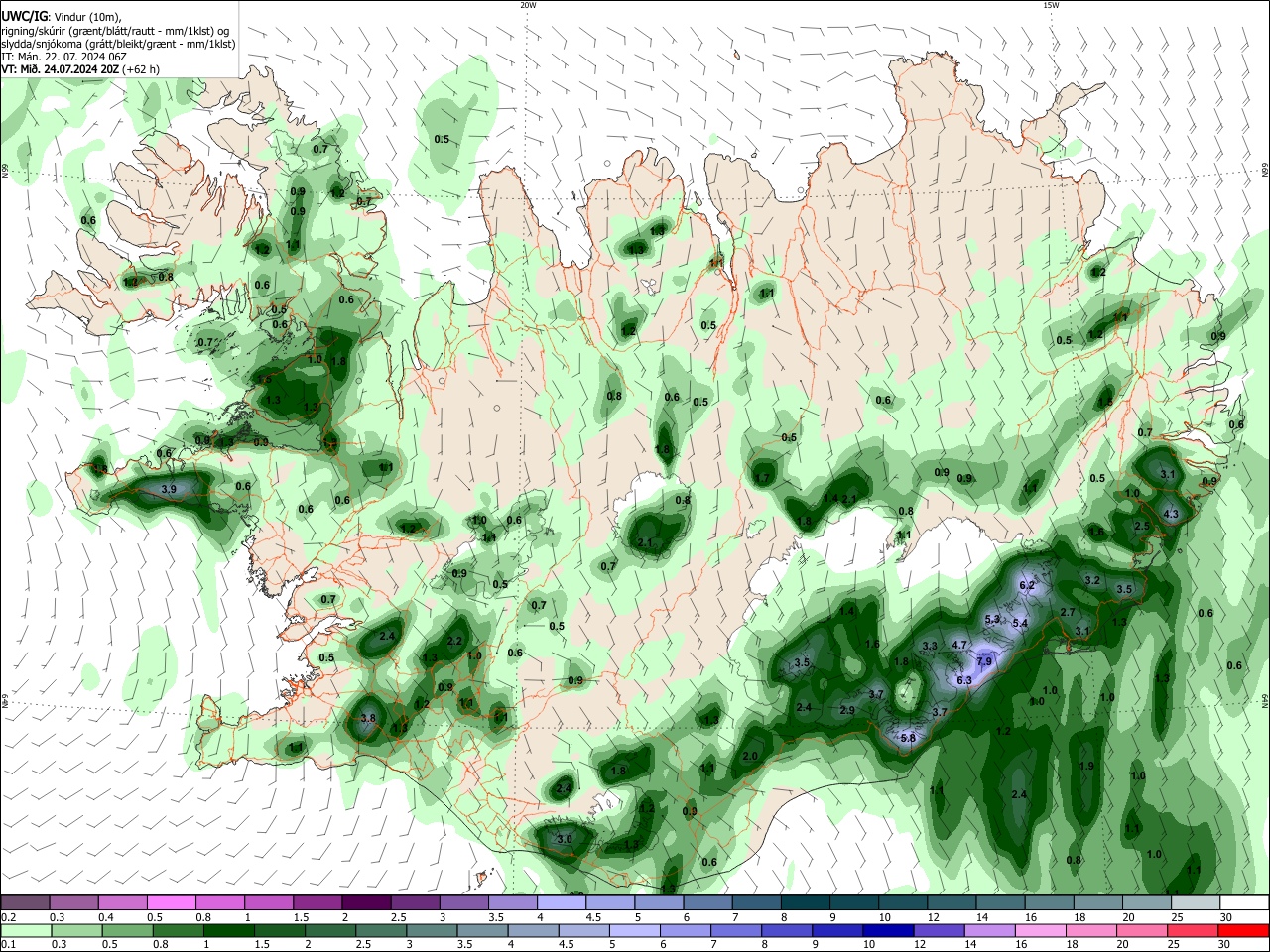The height and width of the screenshot is (952, 1270).
Task: Click the 3.9 value on the western peninsula
Action: [x=169, y=489]
